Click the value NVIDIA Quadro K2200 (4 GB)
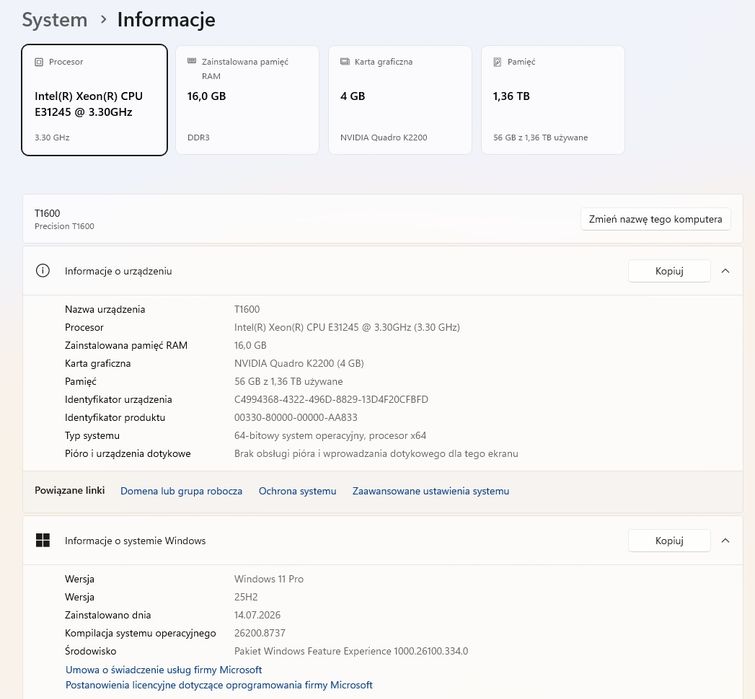This screenshot has height=699, width=755. [299, 363]
